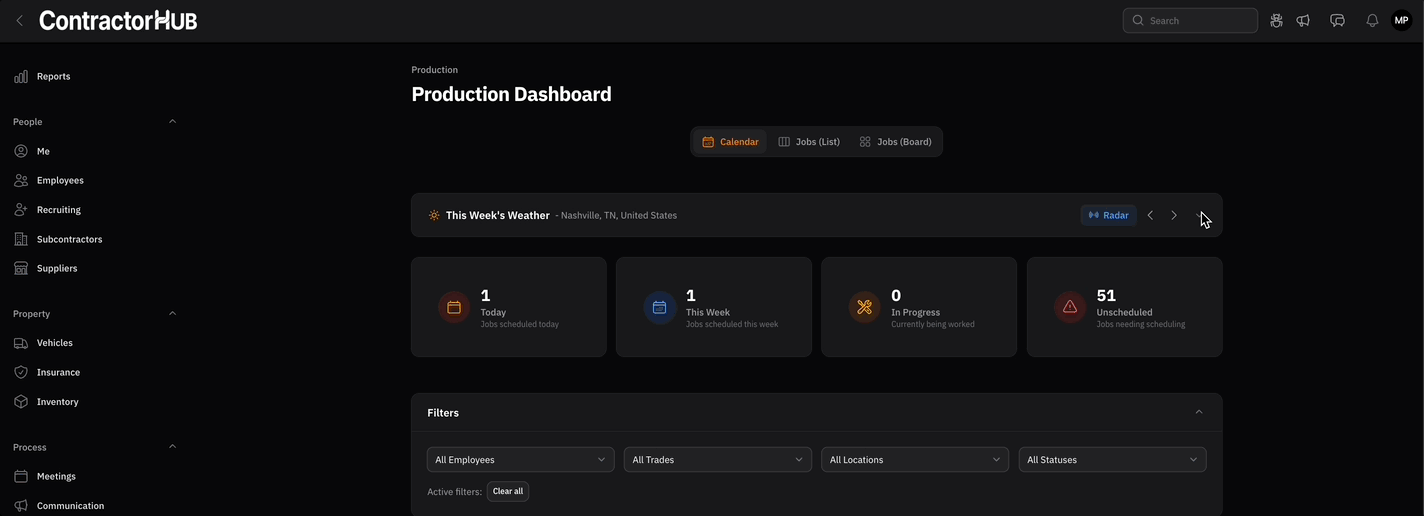1424x516 pixels.
Task: Click the Production Dashboard heading
Action: click(511, 94)
